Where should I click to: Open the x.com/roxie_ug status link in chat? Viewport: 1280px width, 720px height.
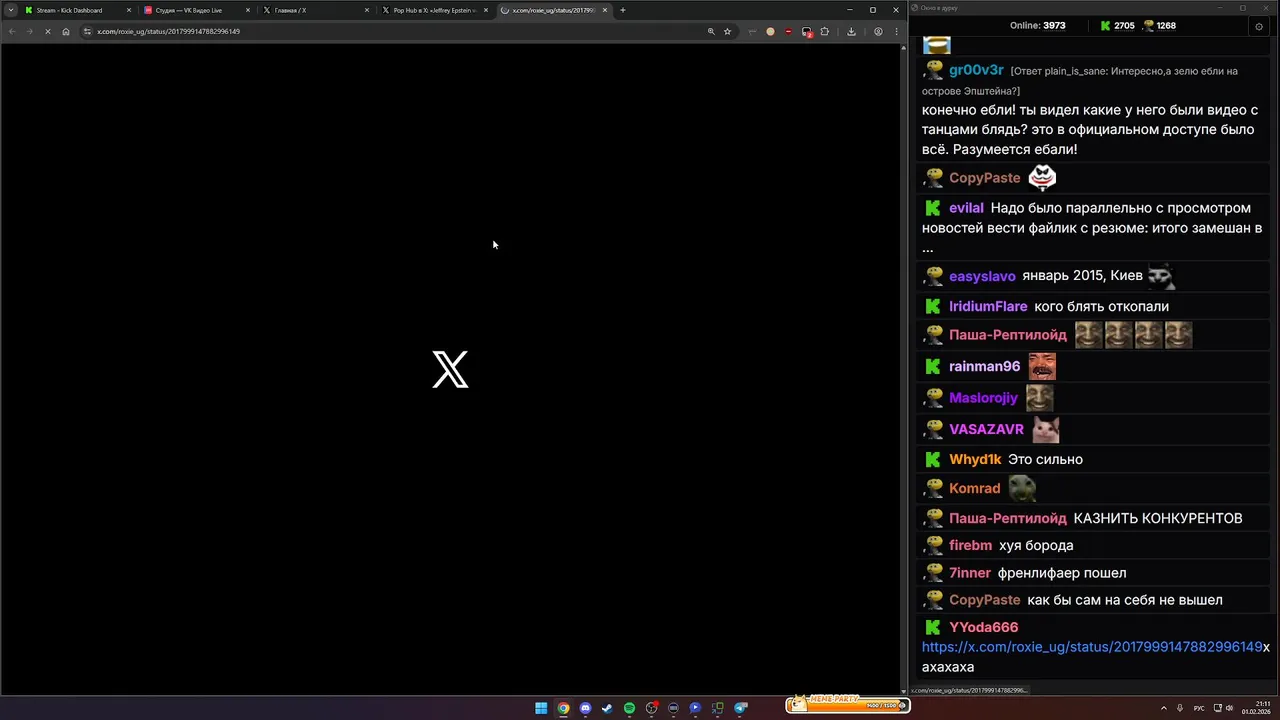coord(1092,647)
